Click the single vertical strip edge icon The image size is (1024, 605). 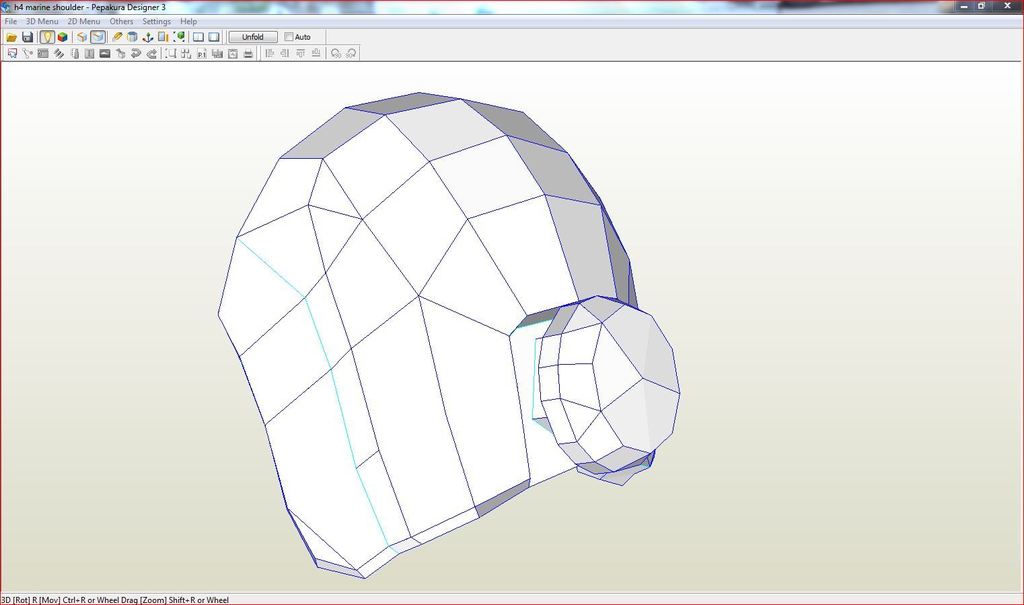(x=74, y=54)
